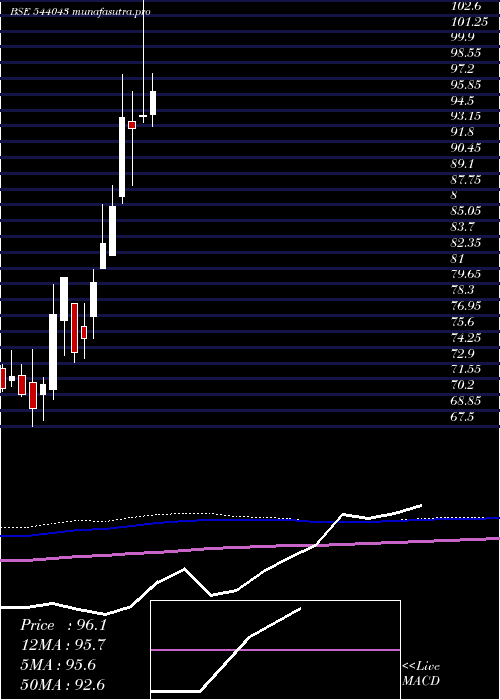This screenshot has height=700, width=500.
Task: Click the 71.55 price value
Action: coord(466,370)
